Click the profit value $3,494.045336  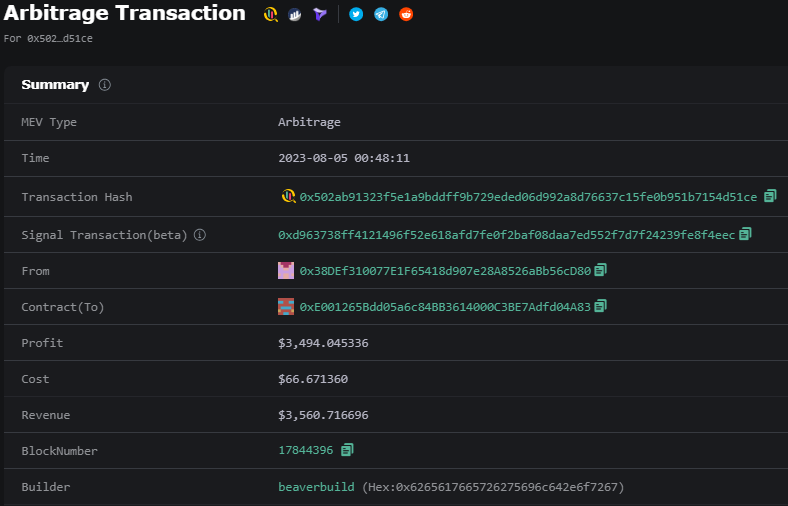tap(323, 343)
